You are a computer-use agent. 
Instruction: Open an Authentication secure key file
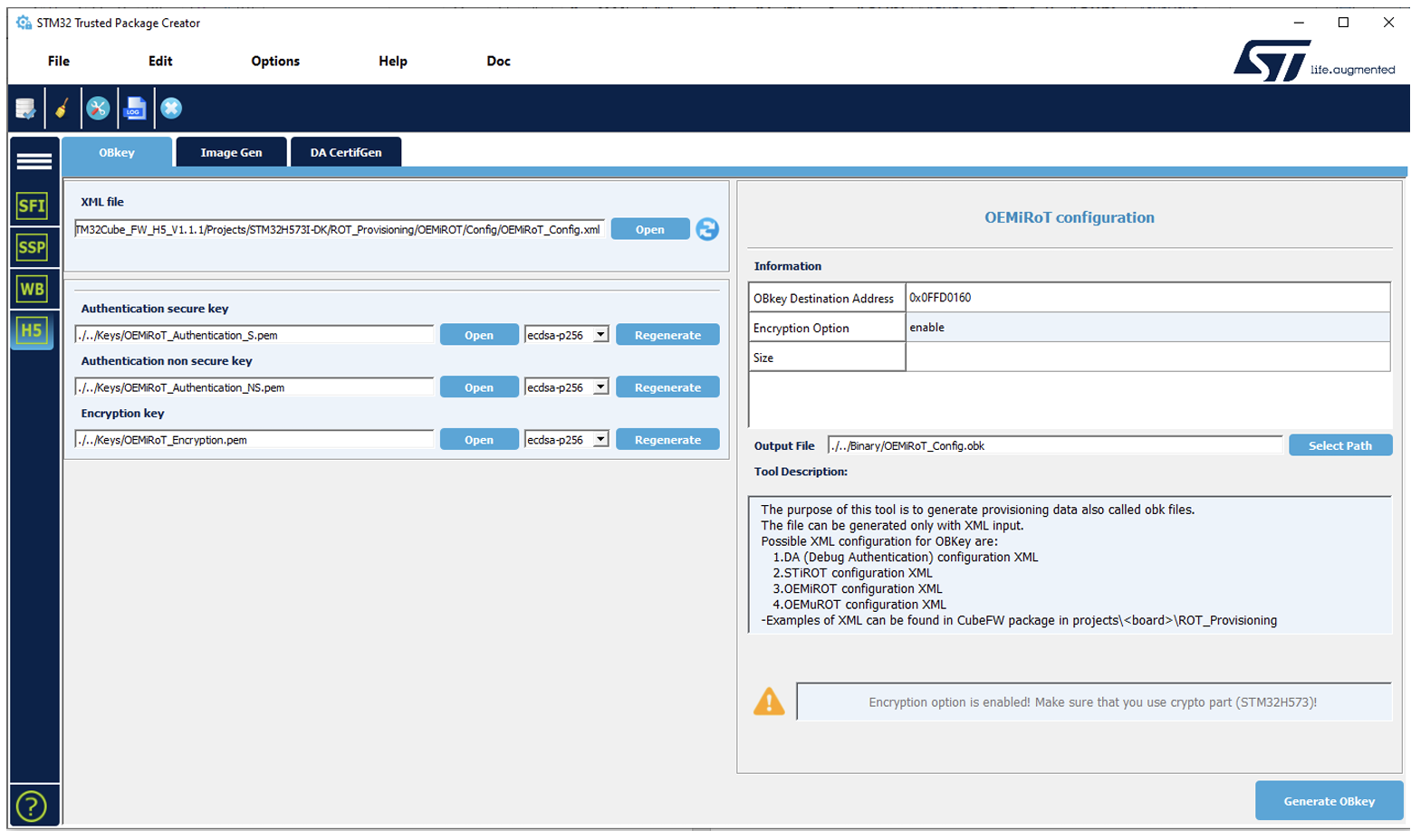click(x=479, y=335)
